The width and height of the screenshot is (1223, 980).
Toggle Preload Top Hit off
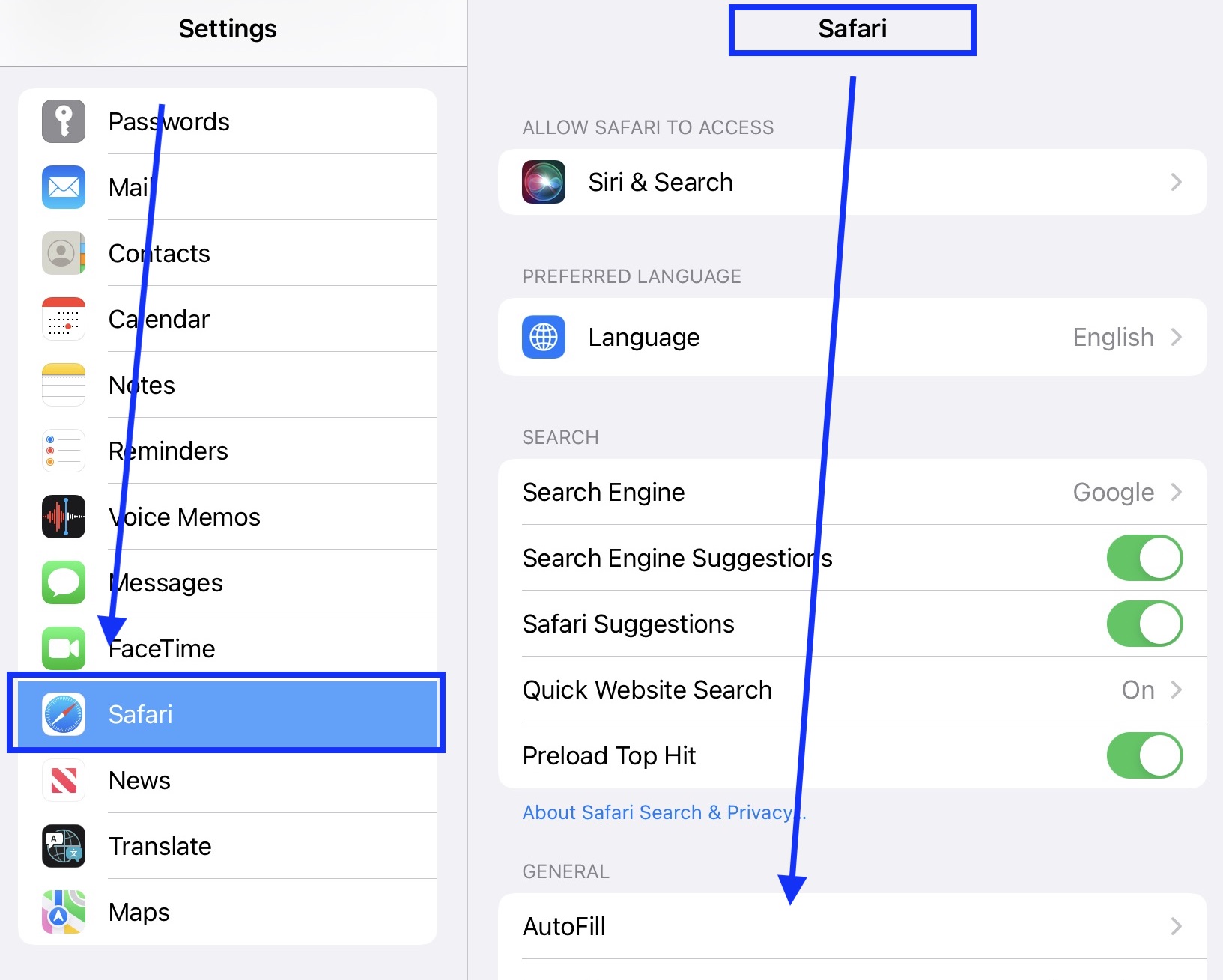point(1144,755)
